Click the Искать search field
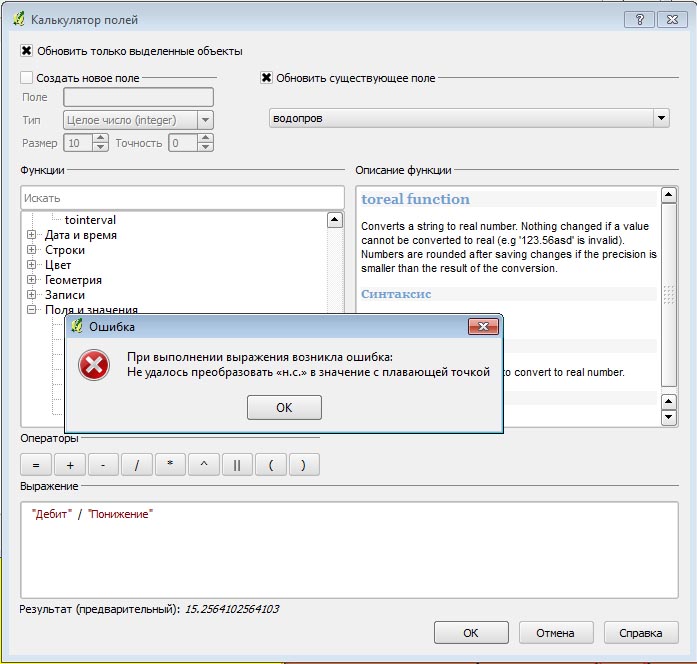697x664 pixels. coord(182,198)
